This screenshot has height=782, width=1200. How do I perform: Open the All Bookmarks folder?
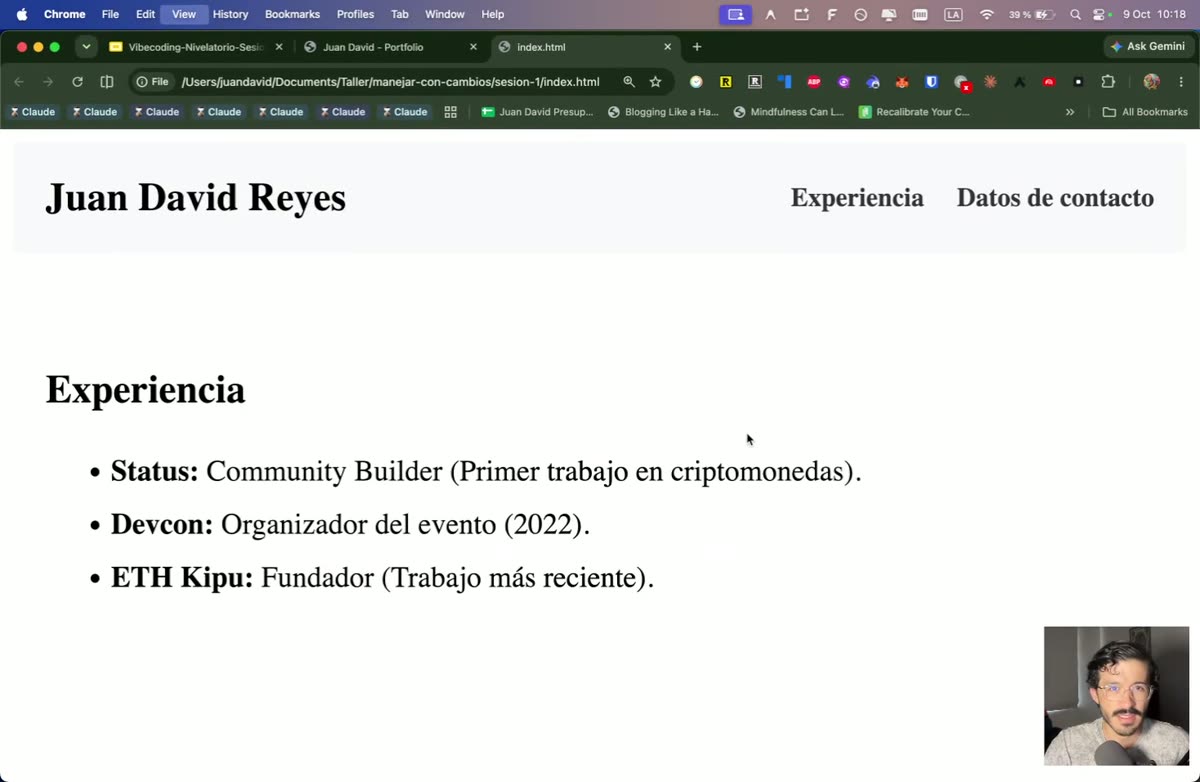click(1145, 112)
